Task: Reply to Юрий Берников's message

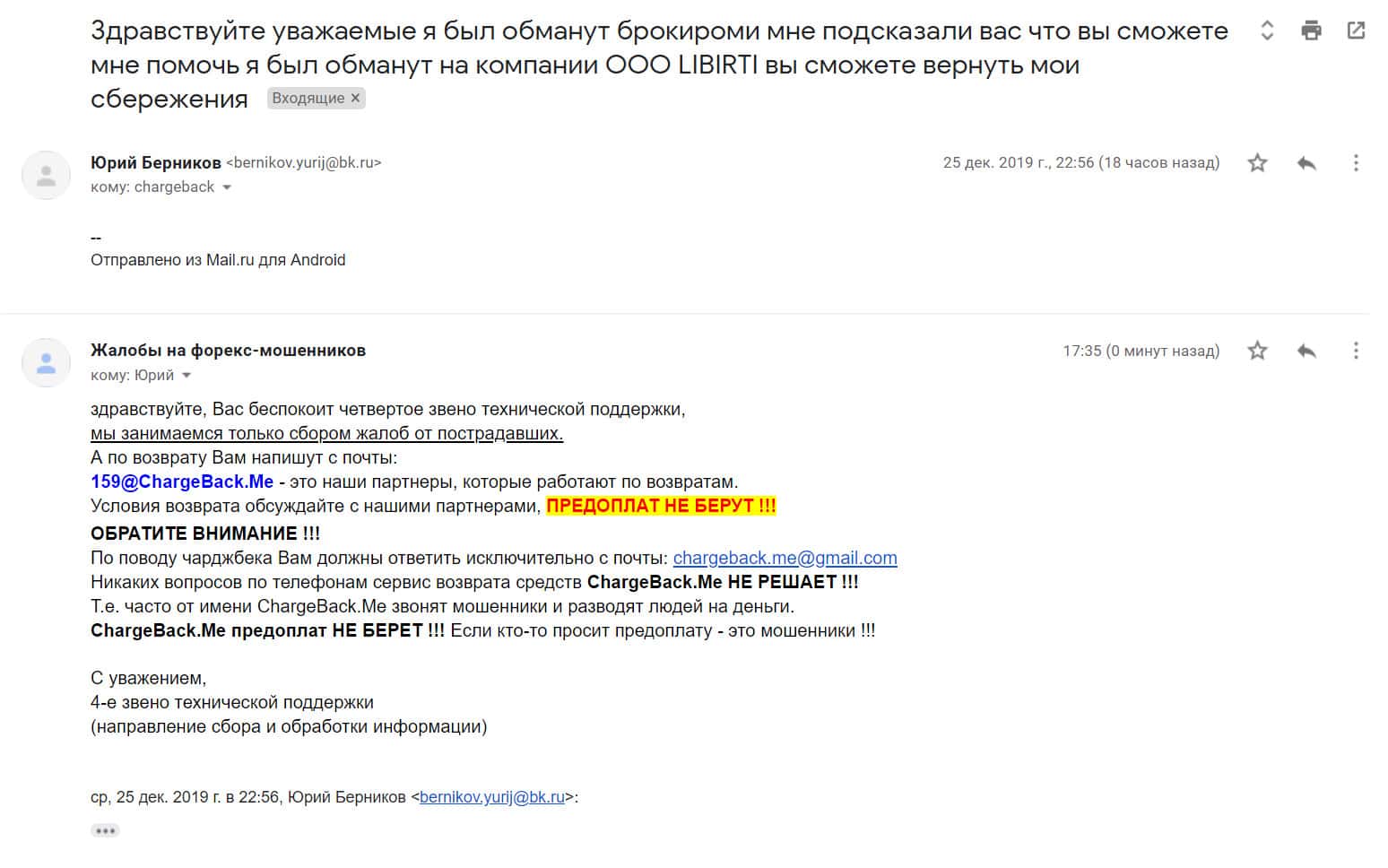Action: [x=1306, y=162]
